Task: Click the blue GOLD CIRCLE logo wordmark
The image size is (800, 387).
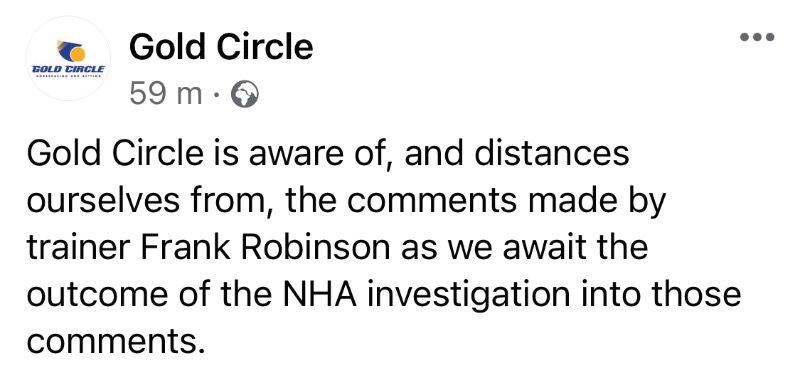Action: (68, 68)
